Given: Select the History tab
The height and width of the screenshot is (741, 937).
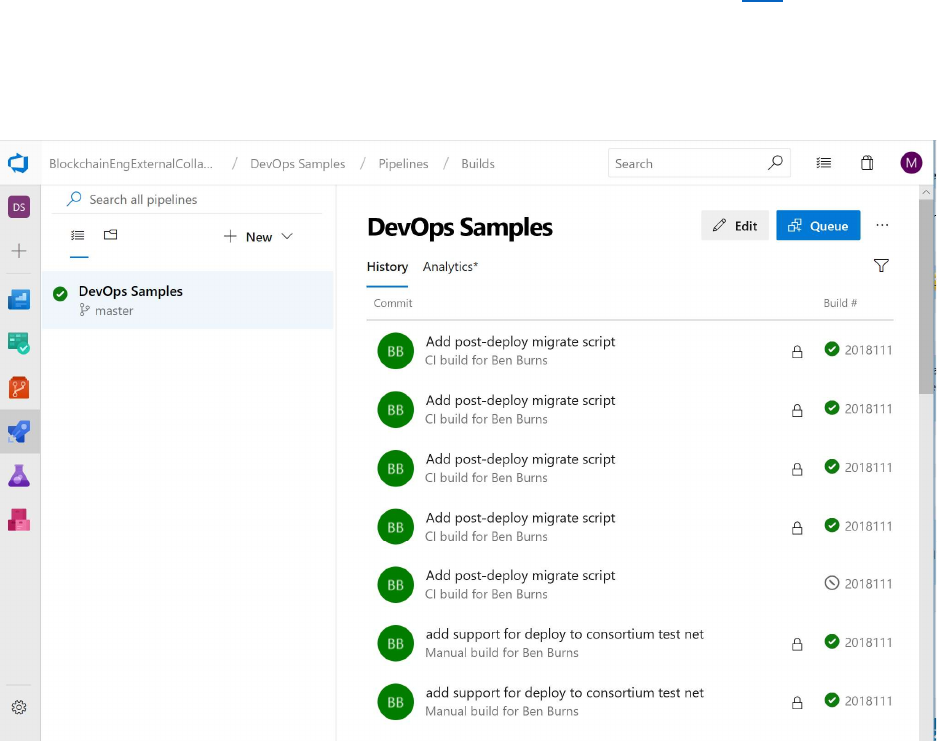Looking at the screenshot, I should point(387,267).
